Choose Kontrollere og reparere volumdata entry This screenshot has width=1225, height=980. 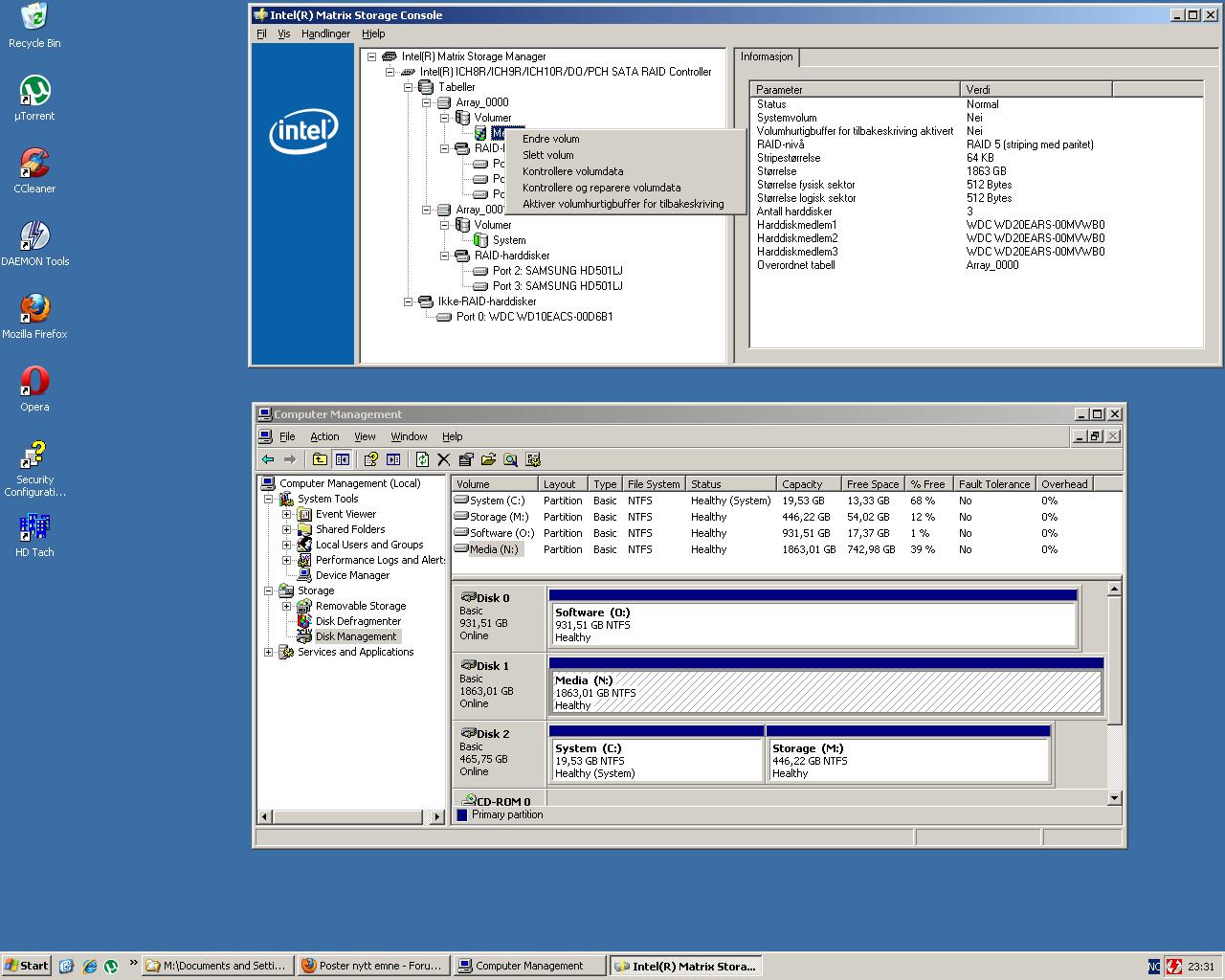coord(626,188)
